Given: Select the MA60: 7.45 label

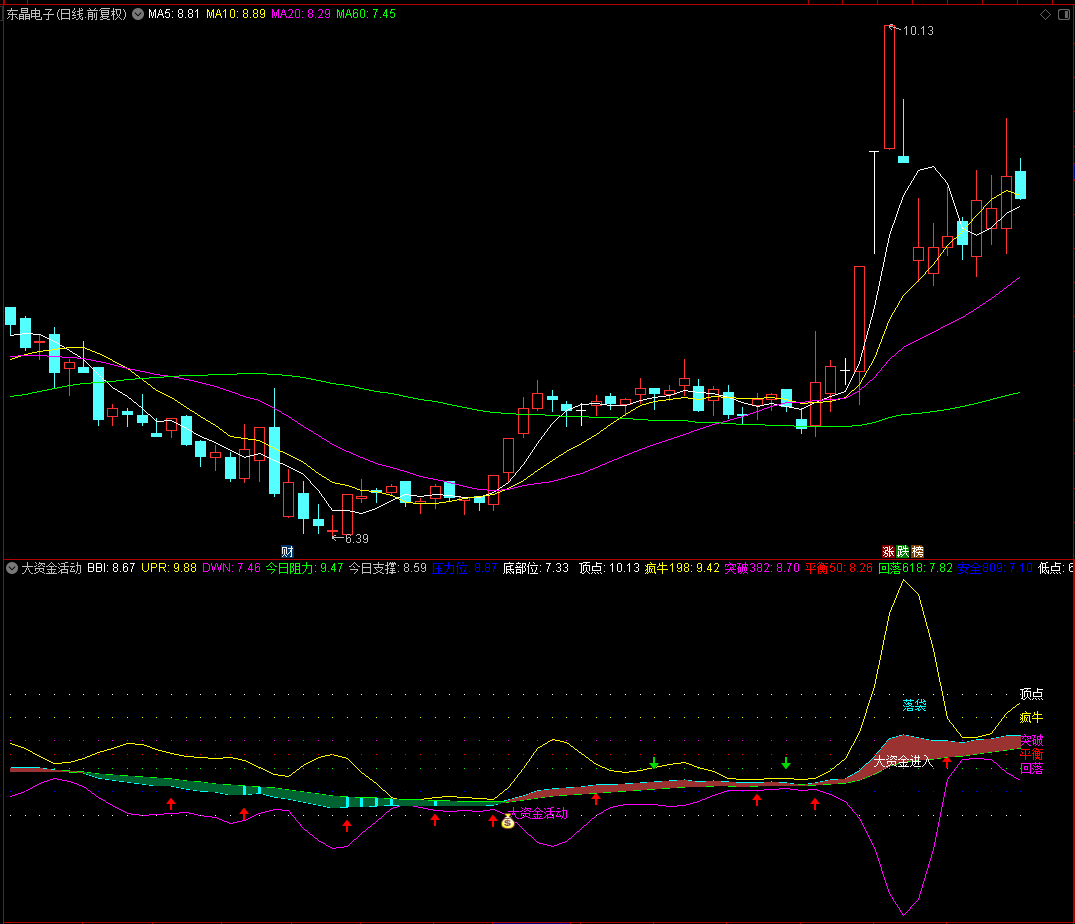Looking at the screenshot, I should tap(366, 14).
